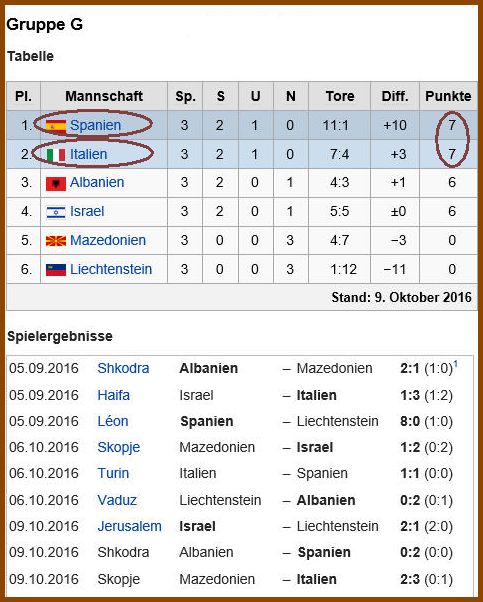
Task: Click the Punkte column header
Action: coord(448,96)
